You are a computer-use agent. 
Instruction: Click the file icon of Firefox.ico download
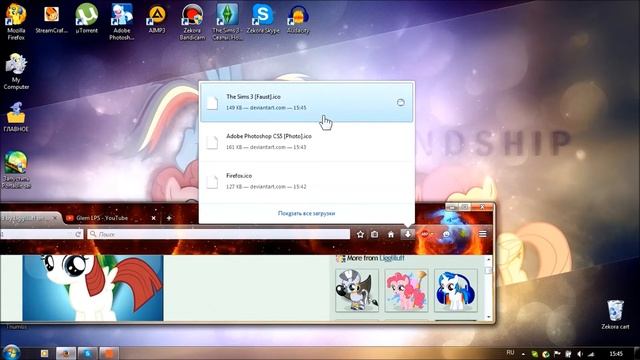(212, 182)
